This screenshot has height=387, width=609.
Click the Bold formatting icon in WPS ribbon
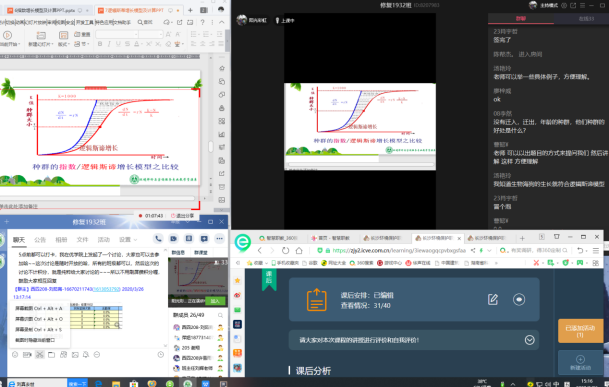pyautogui.click(x=100, y=44)
